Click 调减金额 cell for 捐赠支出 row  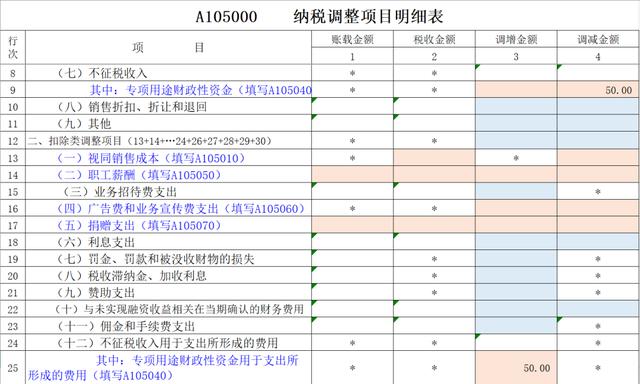pos(598,225)
